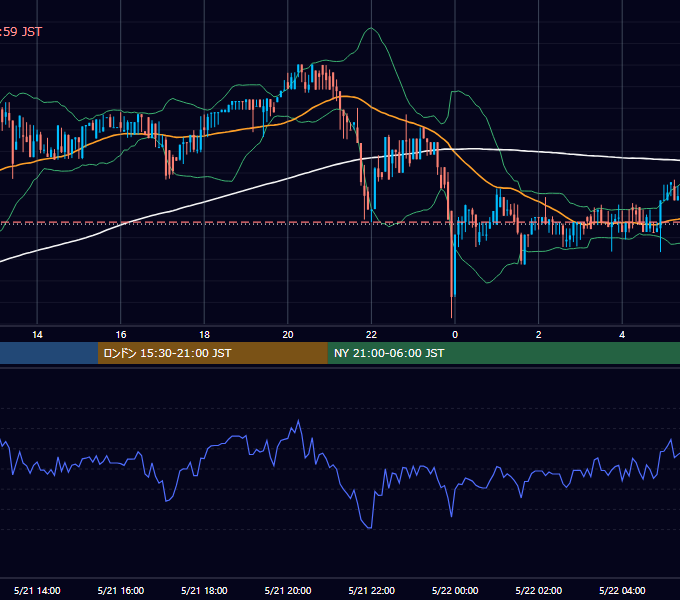Click the '5/21 20:00' time axis label
This screenshot has width=680, height=600.
288,590
